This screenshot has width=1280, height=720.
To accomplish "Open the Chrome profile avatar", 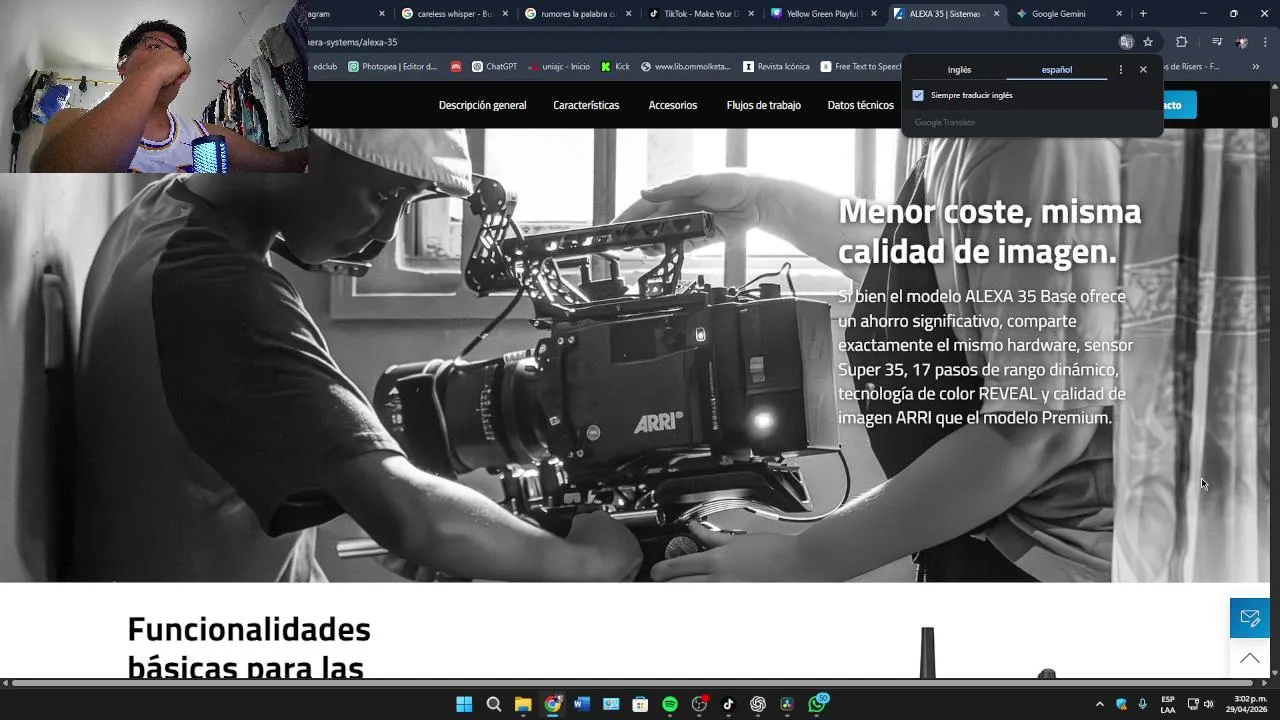I will pos(1241,42).
